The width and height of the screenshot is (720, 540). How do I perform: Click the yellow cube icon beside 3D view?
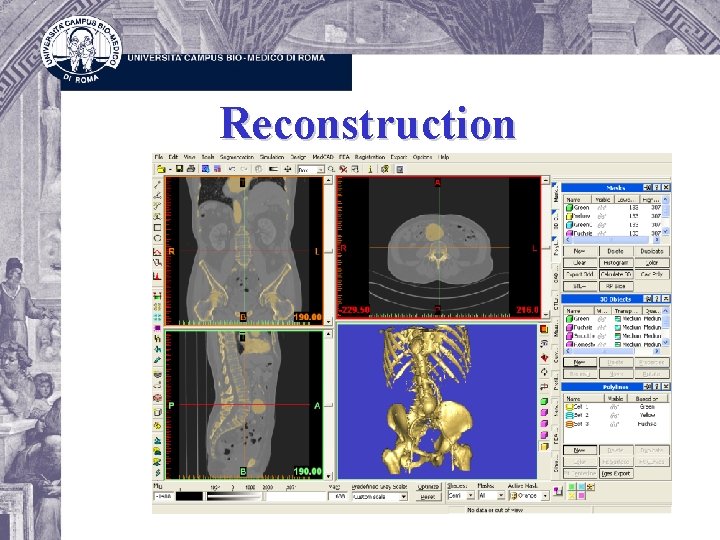tap(544, 446)
